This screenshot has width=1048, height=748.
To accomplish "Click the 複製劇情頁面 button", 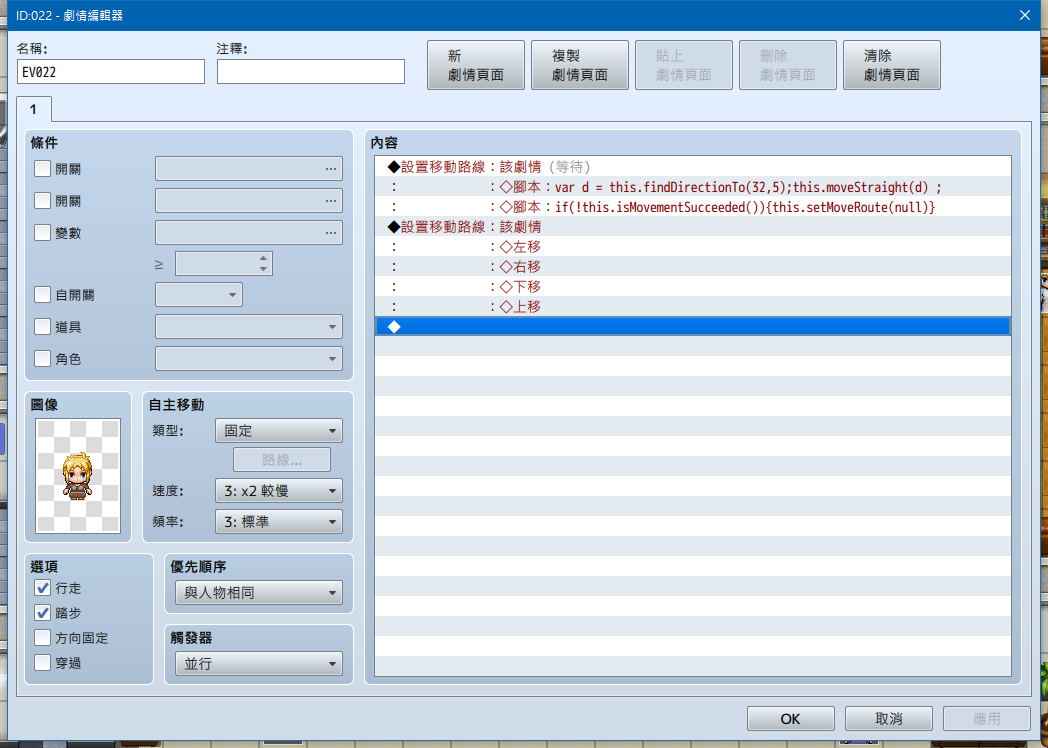I will point(579,65).
